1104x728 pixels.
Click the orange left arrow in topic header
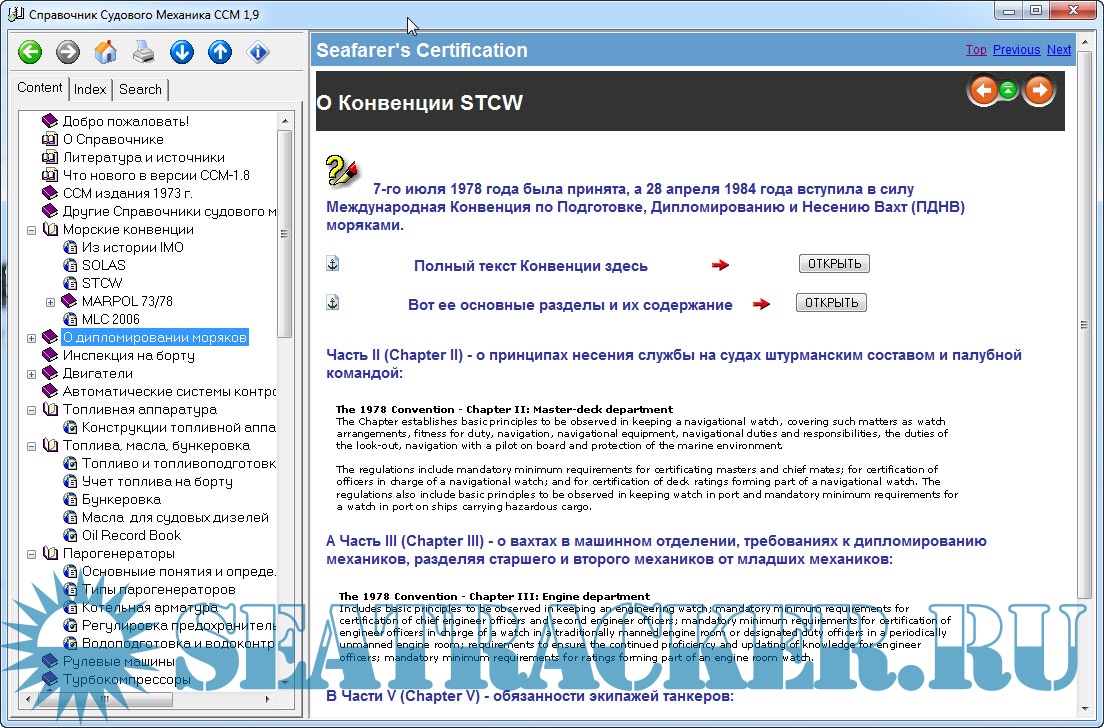coord(984,91)
